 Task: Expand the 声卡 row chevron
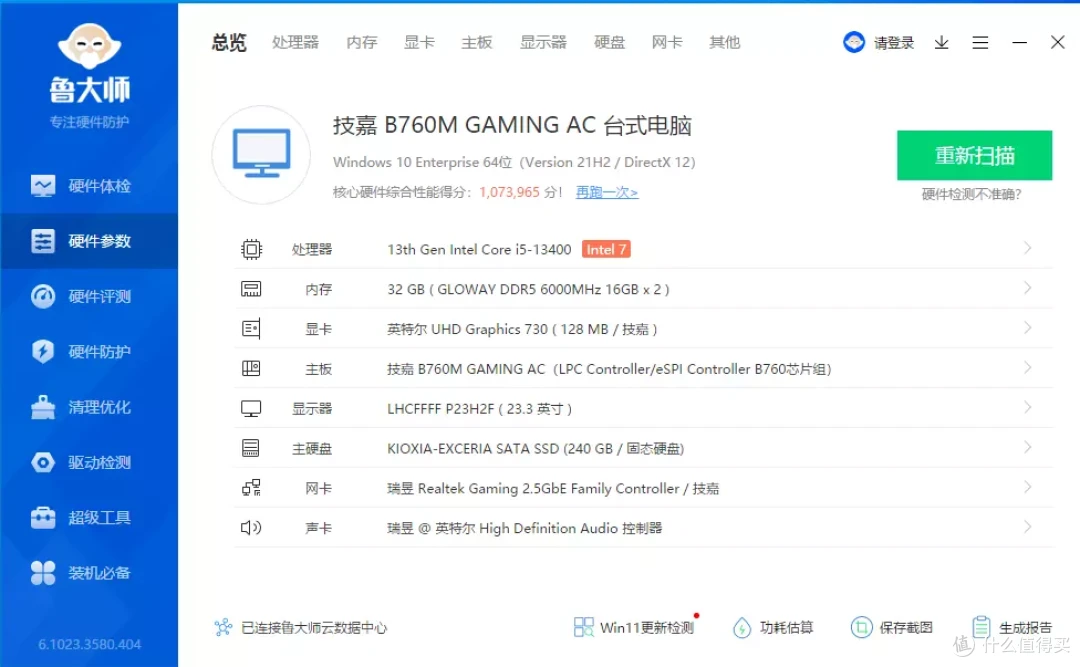click(1027, 527)
